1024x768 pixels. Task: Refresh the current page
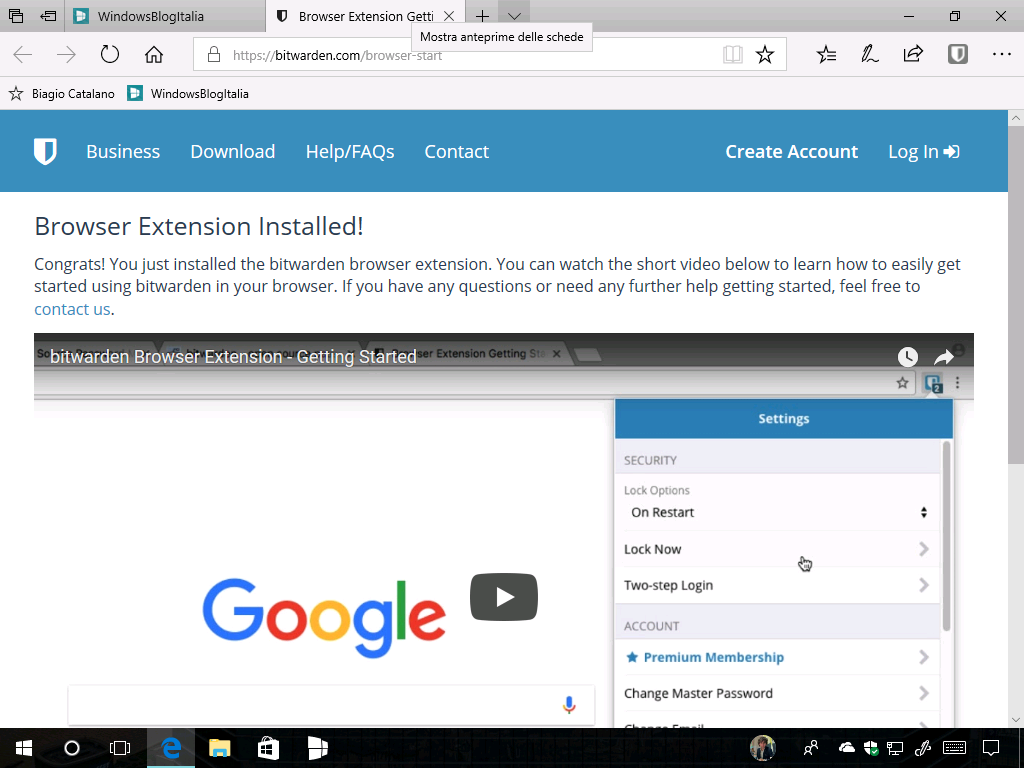point(110,54)
